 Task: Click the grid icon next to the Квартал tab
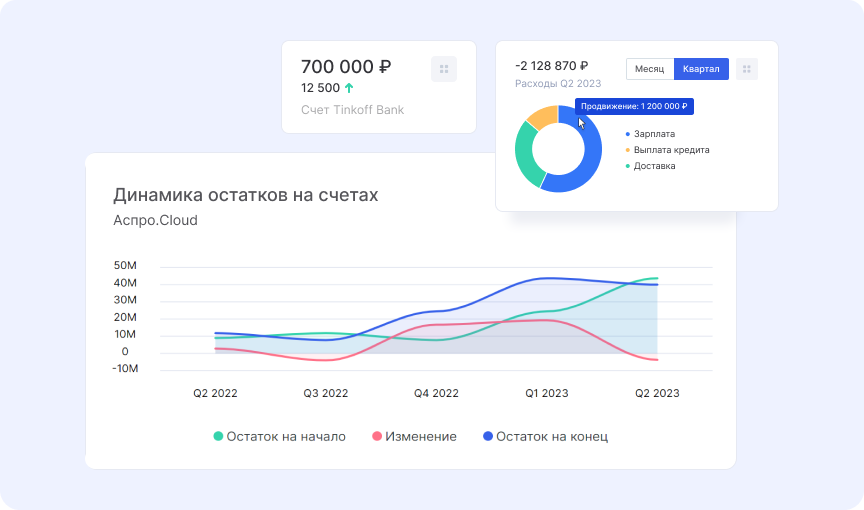pyautogui.click(x=747, y=69)
